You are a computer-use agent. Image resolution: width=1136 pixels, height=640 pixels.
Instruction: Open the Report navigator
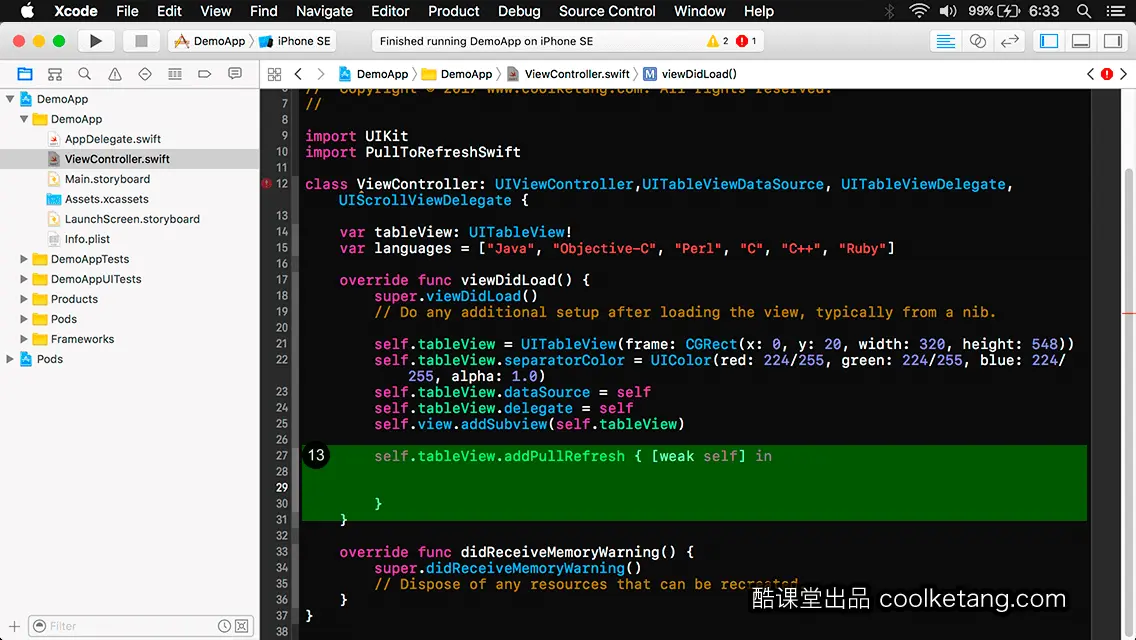tap(235, 74)
